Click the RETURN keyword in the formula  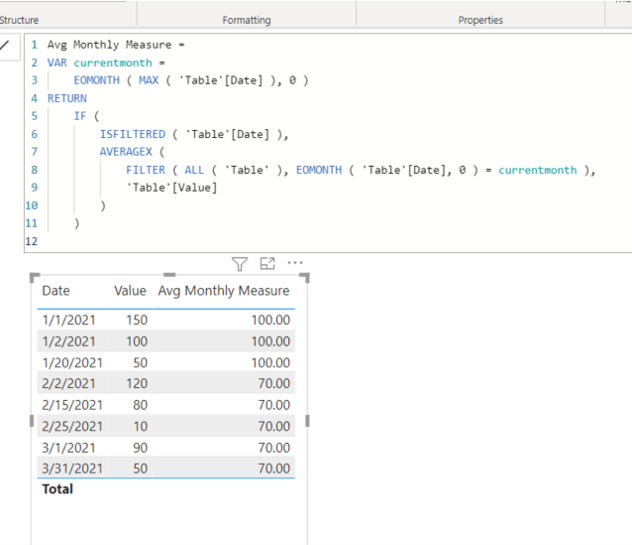coord(67,98)
